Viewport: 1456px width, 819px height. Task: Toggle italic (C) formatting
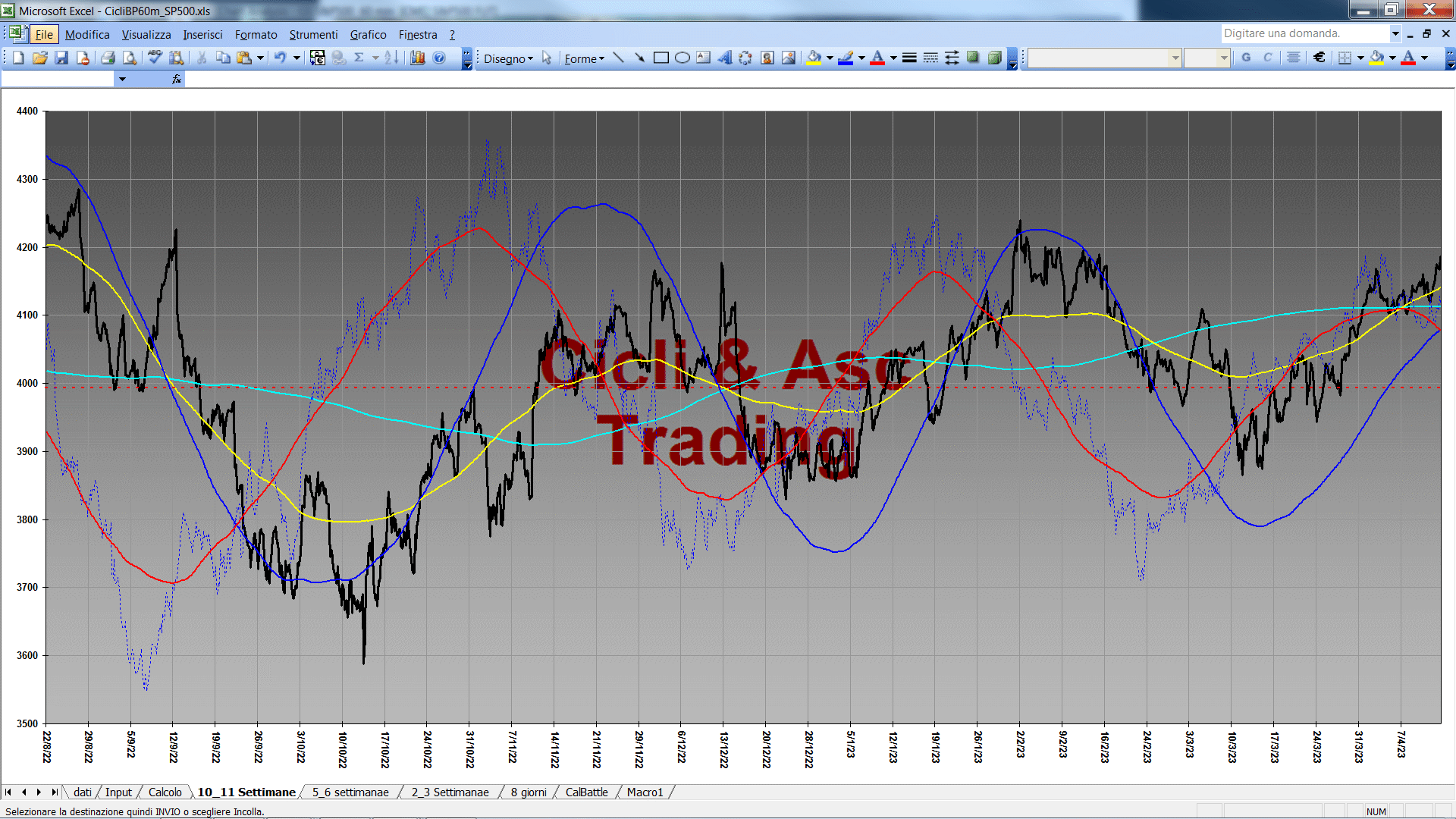point(1267,58)
